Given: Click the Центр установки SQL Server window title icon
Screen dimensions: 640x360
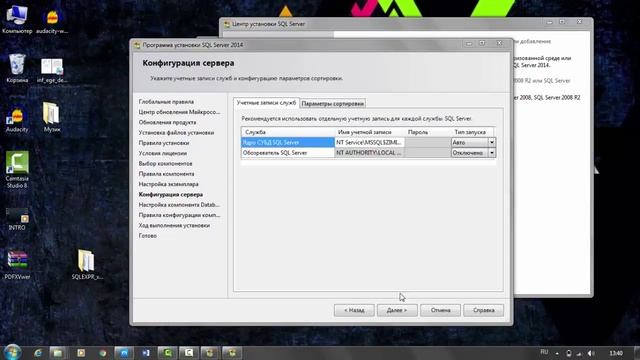Looking at the screenshot, I should [227, 24].
